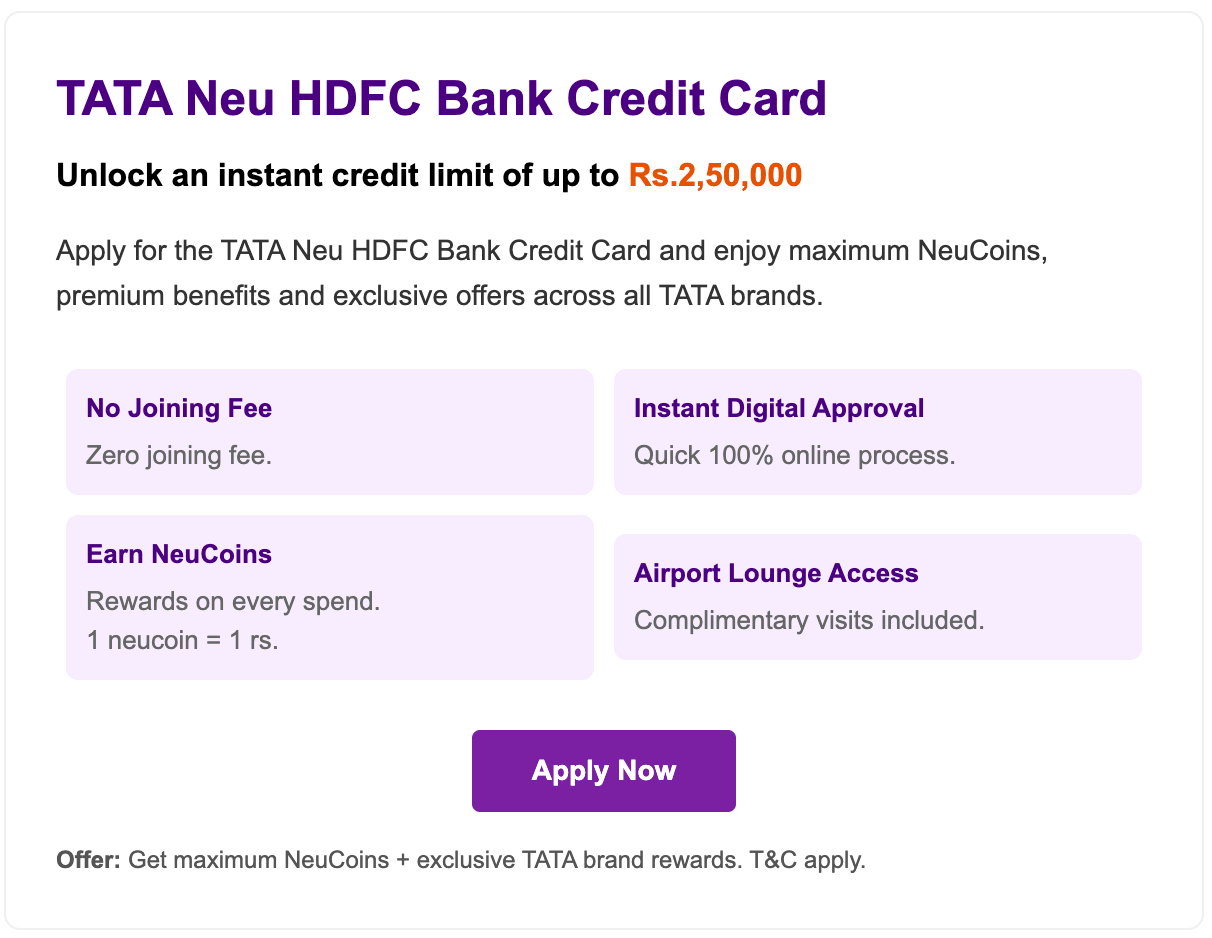Click 'Complimentary visits included.' text
The width and height of the screenshot is (1212, 938).
pyautogui.click(x=809, y=620)
